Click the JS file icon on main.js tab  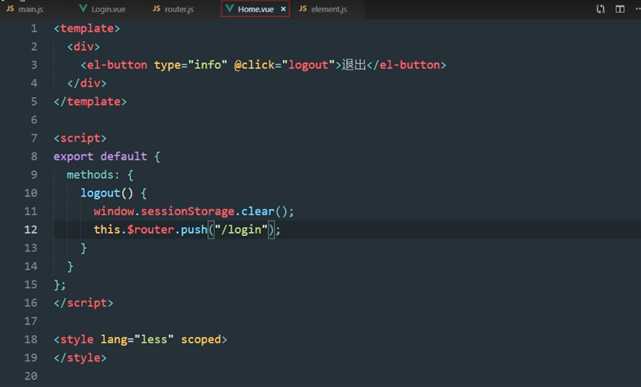10,8
